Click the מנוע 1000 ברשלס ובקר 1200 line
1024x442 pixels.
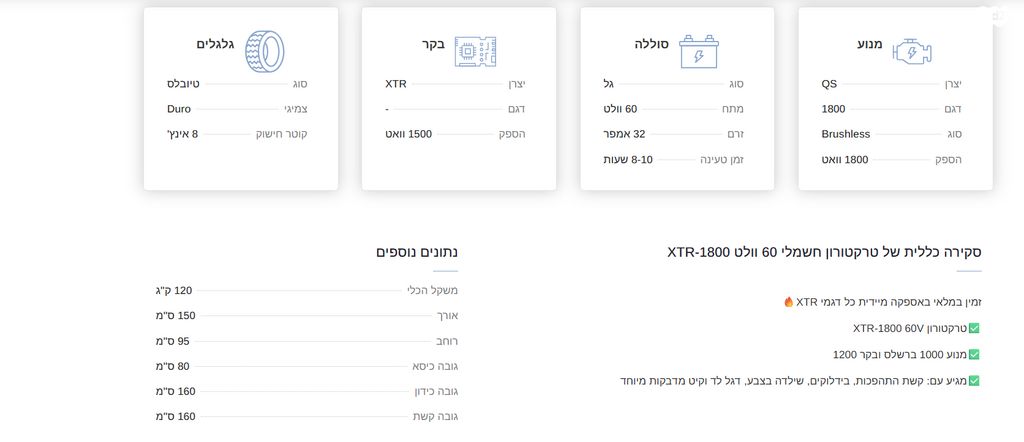(900, 355)
